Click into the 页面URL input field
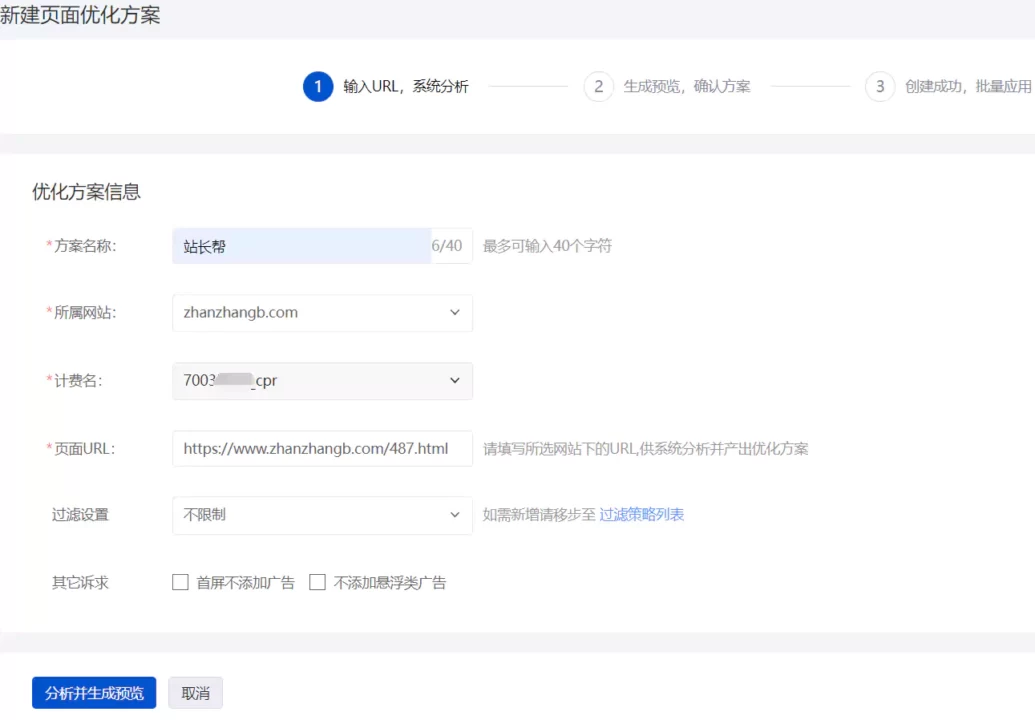 point(322,449)
